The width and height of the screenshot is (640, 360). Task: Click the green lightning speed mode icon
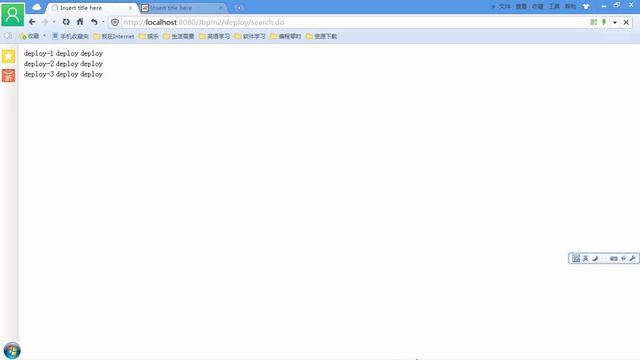604,22
